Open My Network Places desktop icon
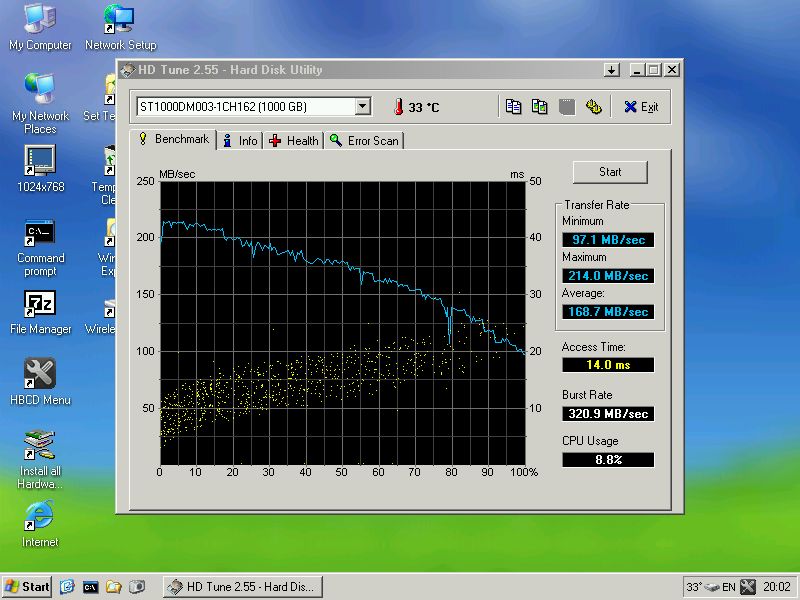 40,104
